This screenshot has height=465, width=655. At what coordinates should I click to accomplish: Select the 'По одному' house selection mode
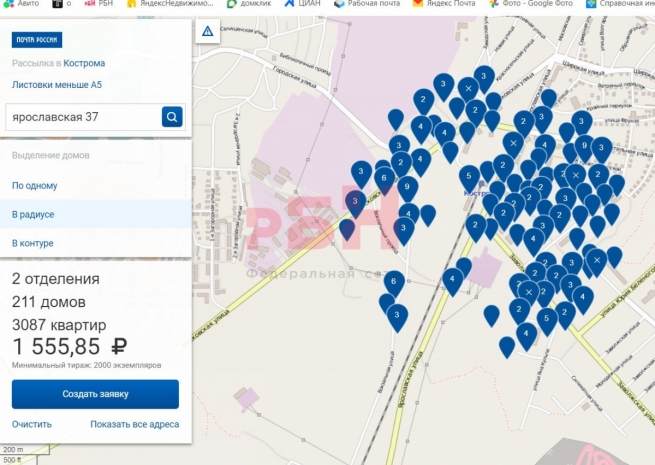click(35, 186)
